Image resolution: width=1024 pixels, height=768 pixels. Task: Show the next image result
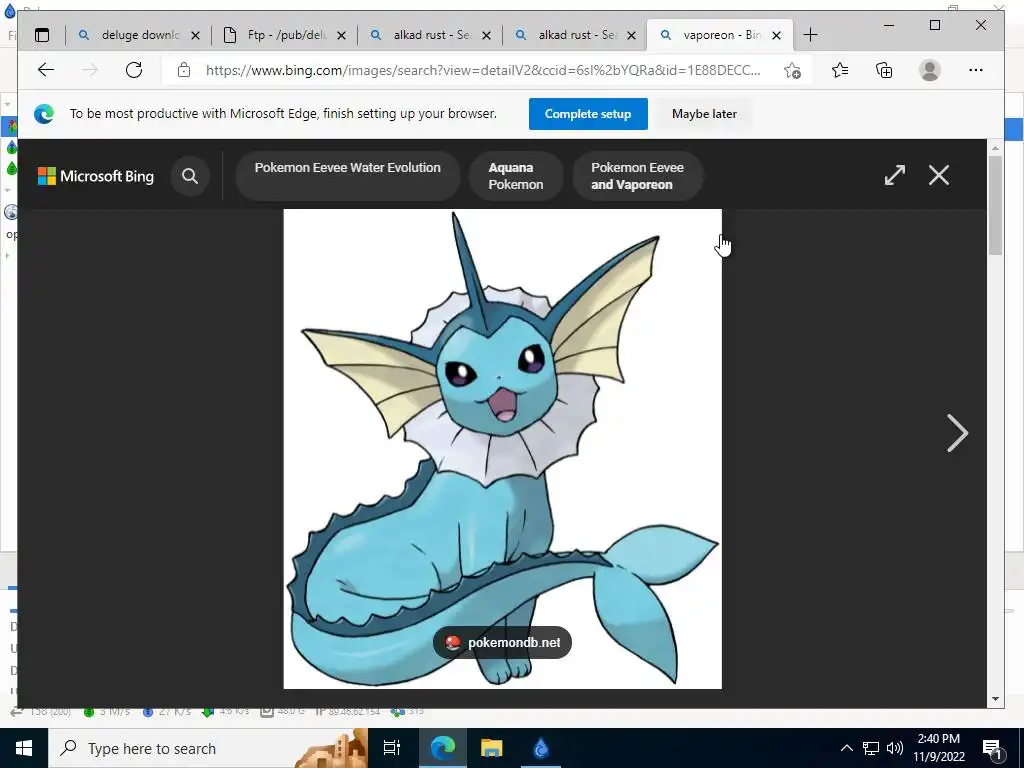tap(957, 433)
